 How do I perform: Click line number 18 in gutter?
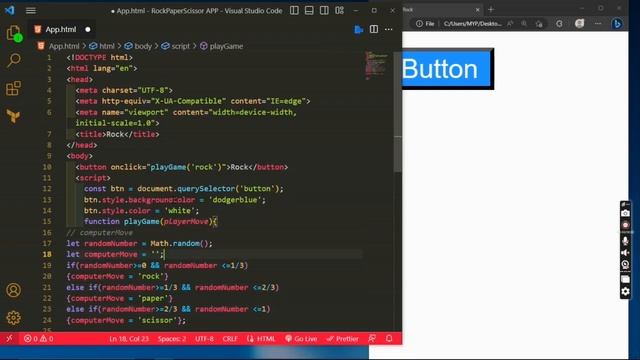pyautogui.click(x=47, y=254)
